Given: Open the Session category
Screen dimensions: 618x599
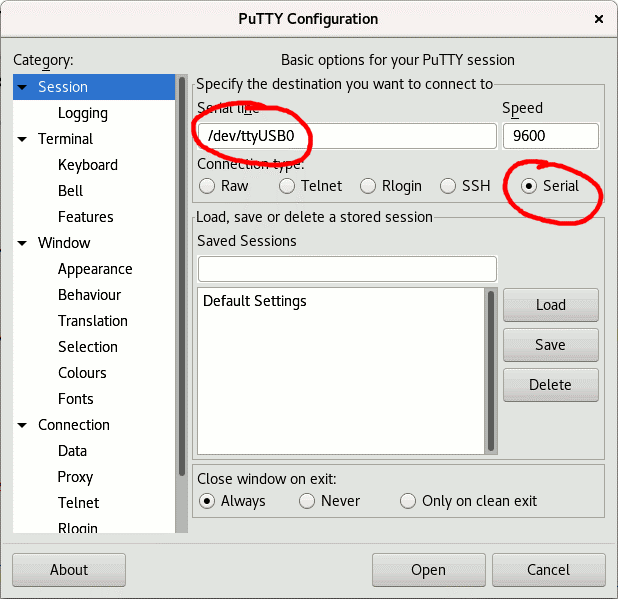Looking at the screenshot, I should (63, 87).
